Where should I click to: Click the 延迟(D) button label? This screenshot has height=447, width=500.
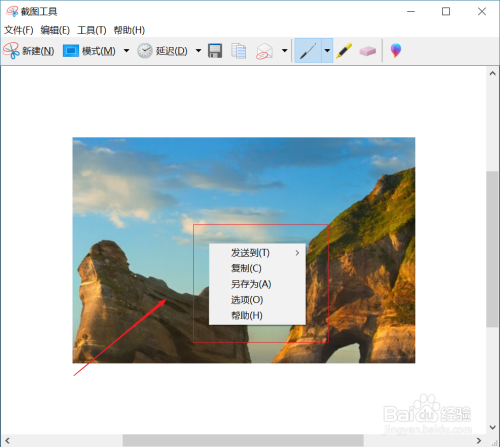[172, 51]
